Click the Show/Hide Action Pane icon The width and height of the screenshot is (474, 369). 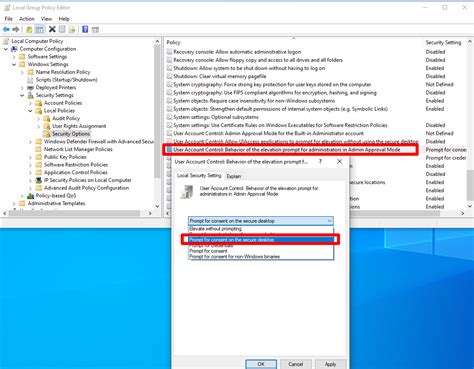pyautogui.click(x=95, y=29)
